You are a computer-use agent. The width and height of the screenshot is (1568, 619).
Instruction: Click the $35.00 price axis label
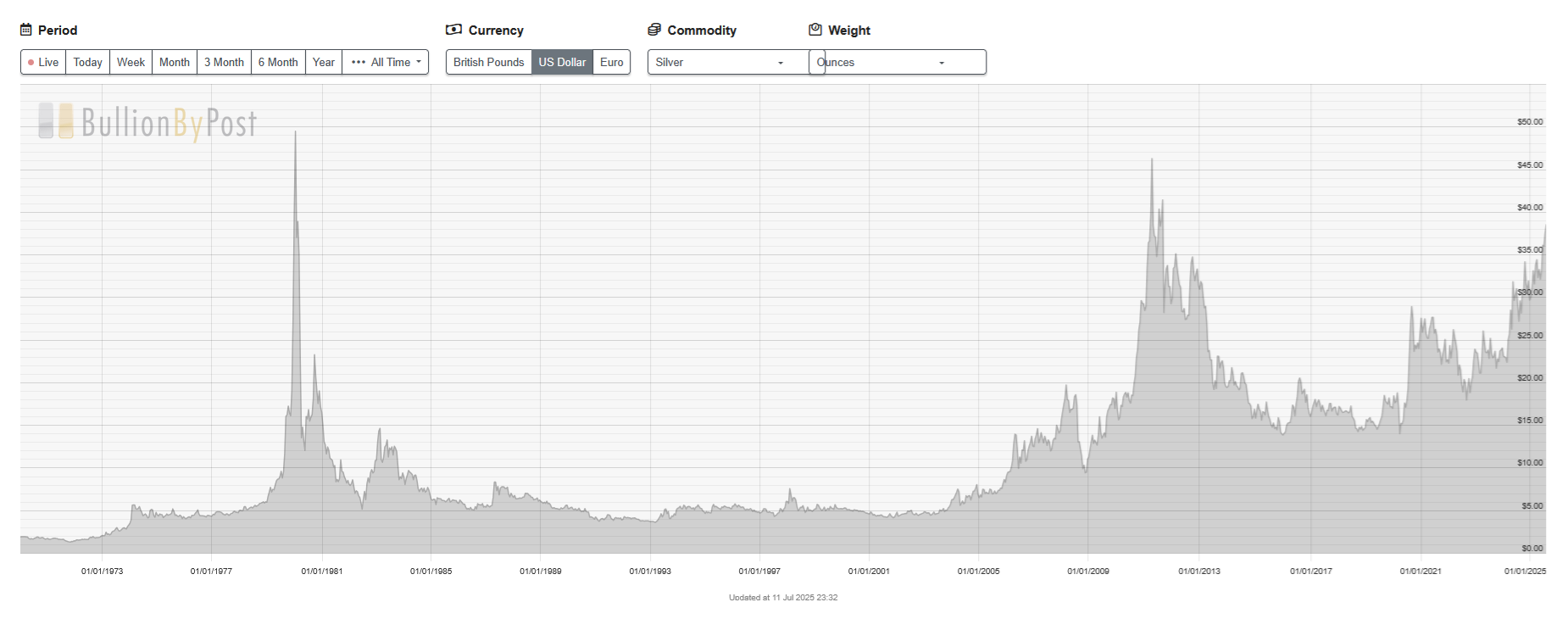[1530, 250]
